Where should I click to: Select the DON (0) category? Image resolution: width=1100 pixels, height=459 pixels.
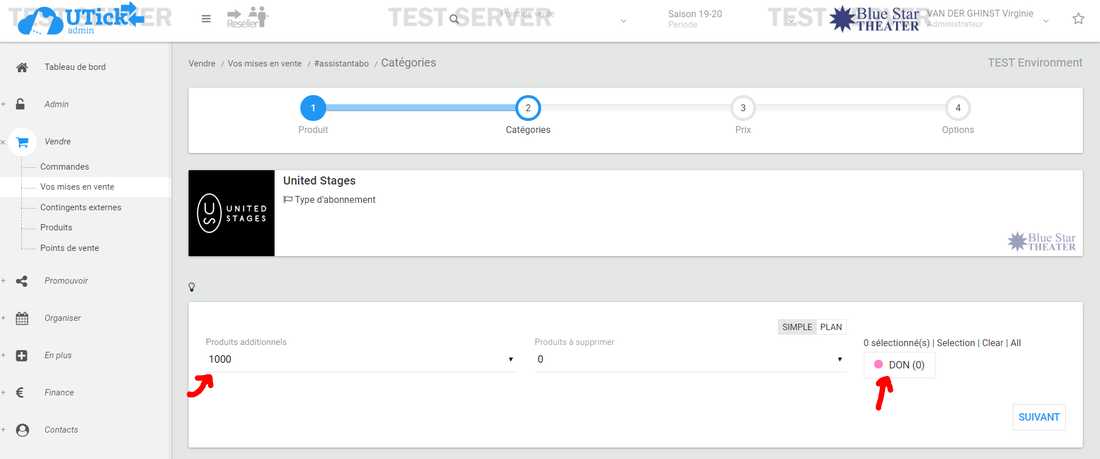tap(900, 365)
